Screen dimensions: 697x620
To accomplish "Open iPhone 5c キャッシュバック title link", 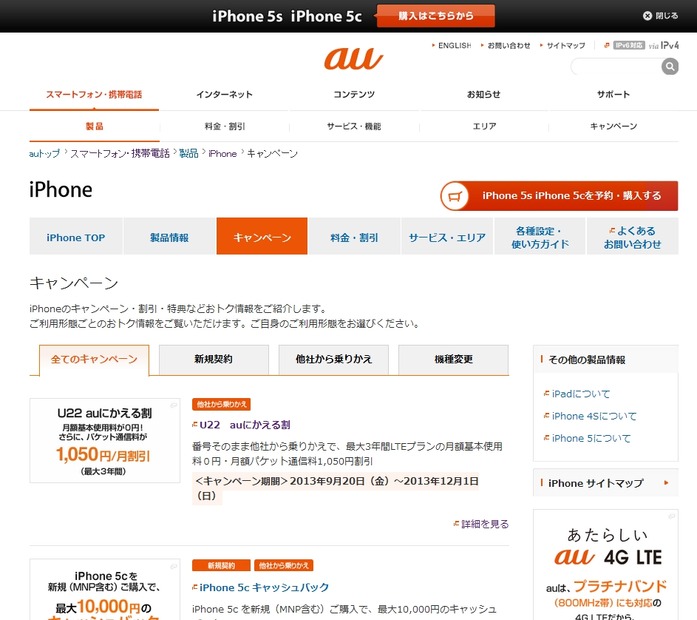I will (264, 588).
